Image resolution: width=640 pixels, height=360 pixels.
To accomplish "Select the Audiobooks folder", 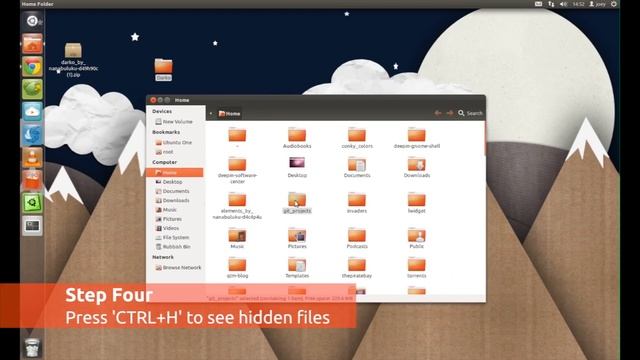I will point(297,138).
